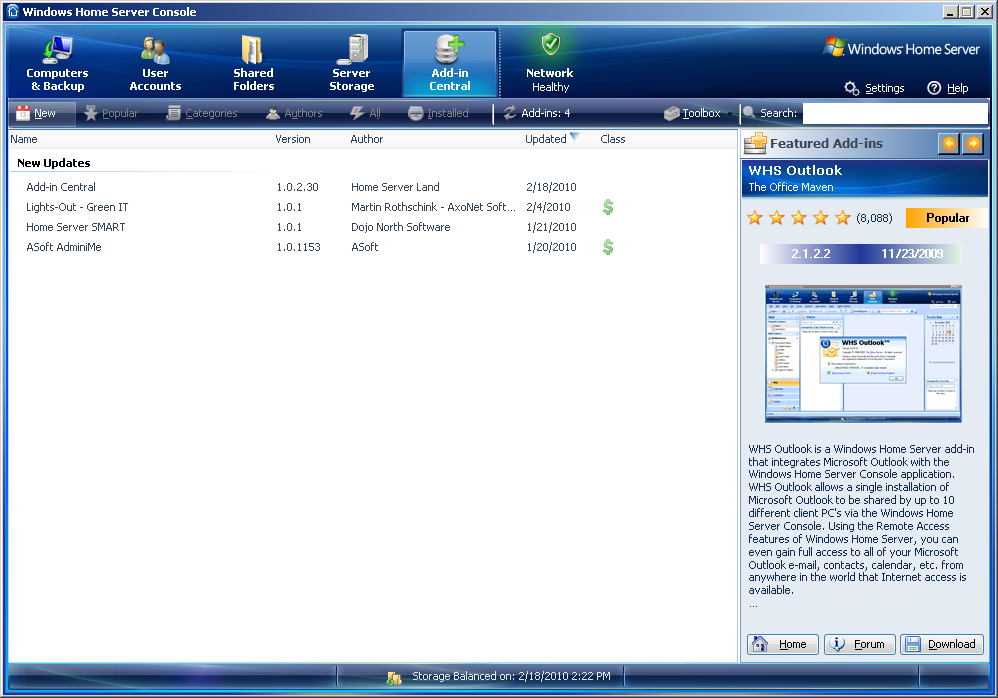Screen dimensions: 998x698
Task: Click the 2.1.2.2 version label
Action: click(x=810, y=254)
